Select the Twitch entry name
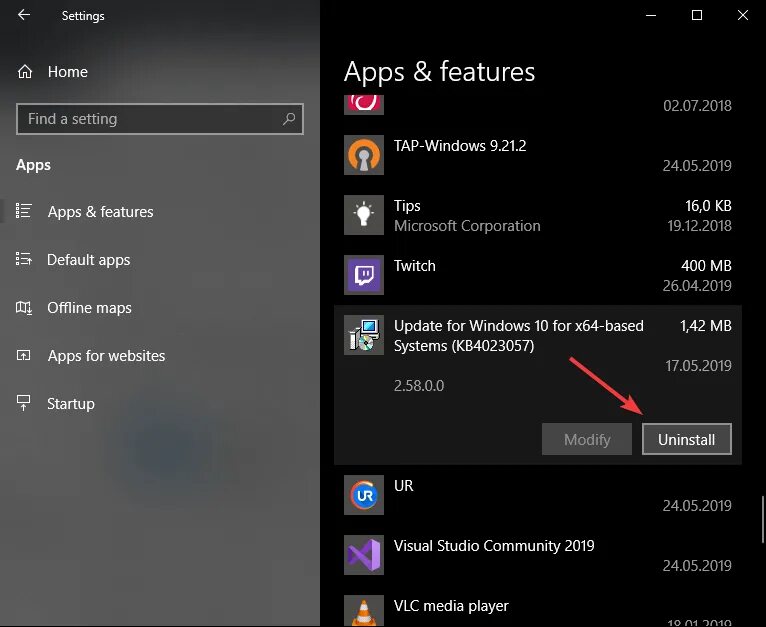Image resolution: width=766 pixels, height=627 pixels. pos(414,265)
